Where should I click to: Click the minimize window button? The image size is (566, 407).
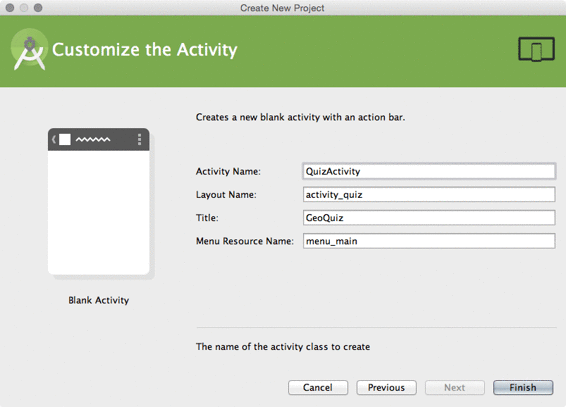pyautogui.click(x=24, y=8)
